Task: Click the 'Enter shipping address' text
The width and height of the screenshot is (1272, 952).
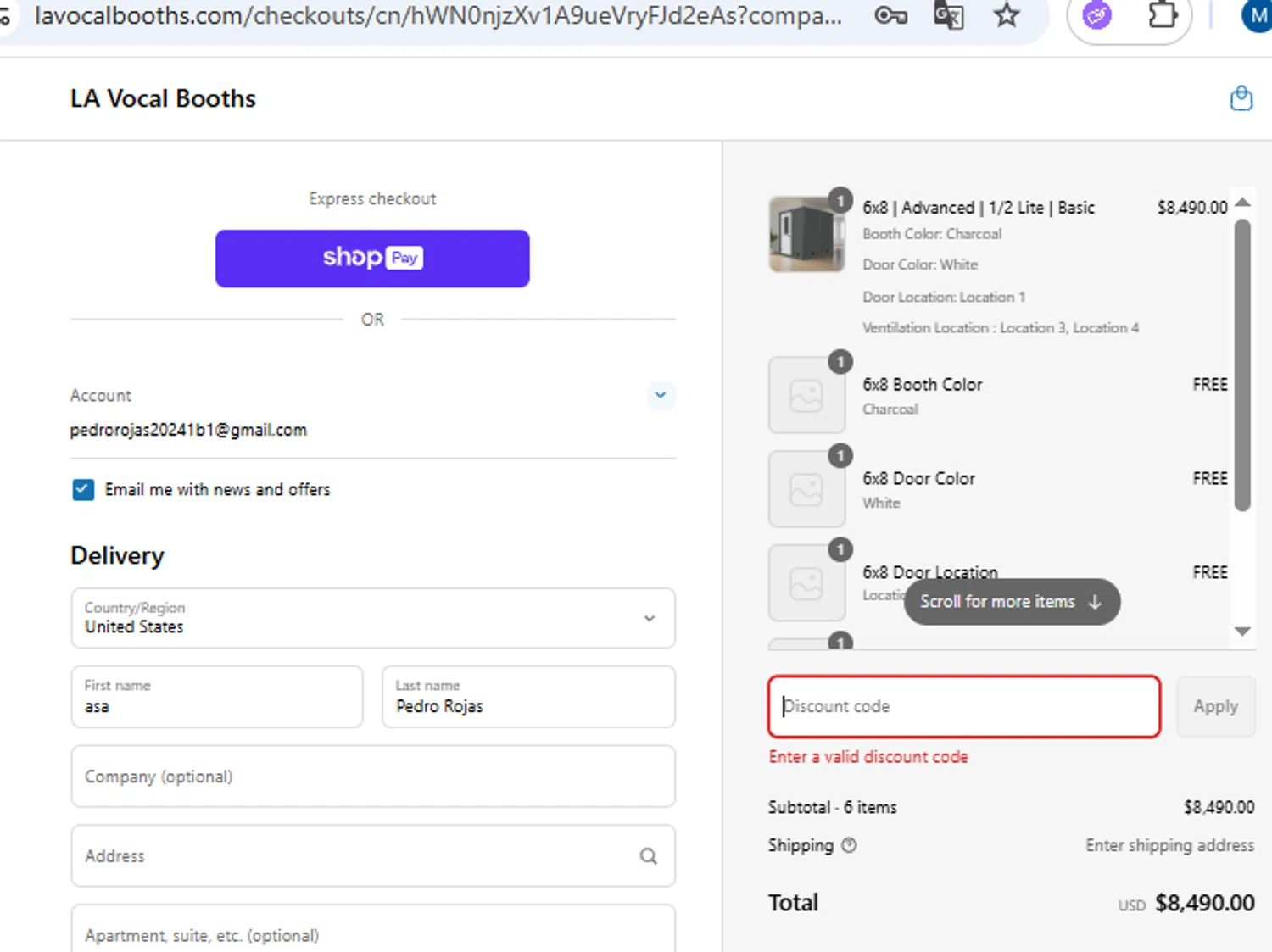Action: (1169, 845)
